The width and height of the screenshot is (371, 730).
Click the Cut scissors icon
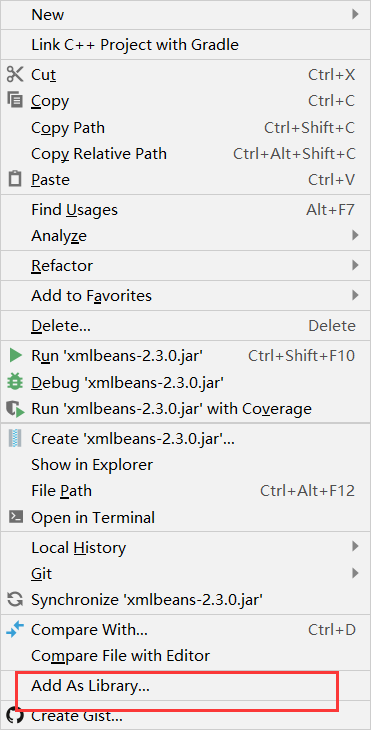coord(15,74)
